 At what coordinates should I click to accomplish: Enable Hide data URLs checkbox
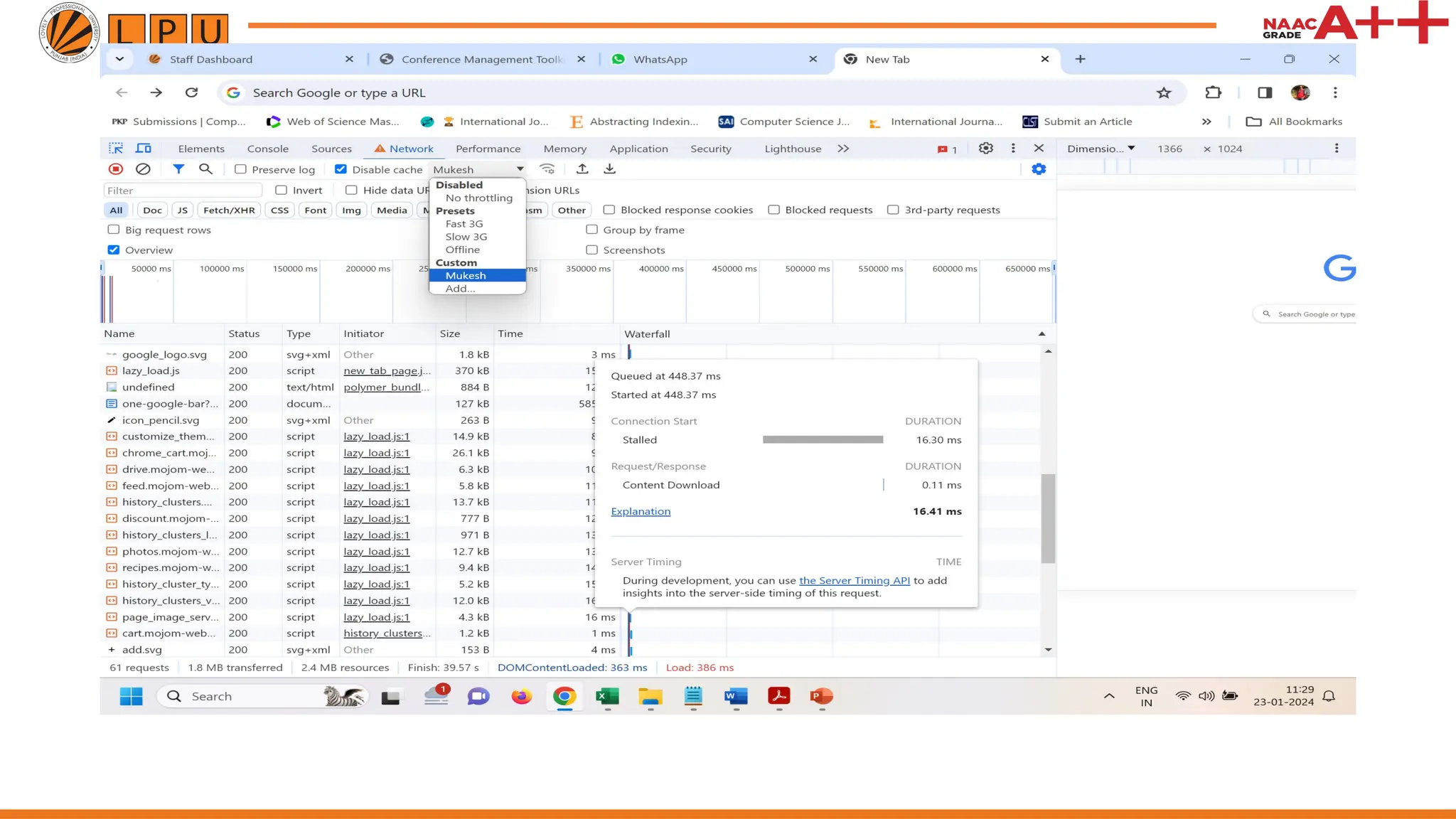point(351,190)
